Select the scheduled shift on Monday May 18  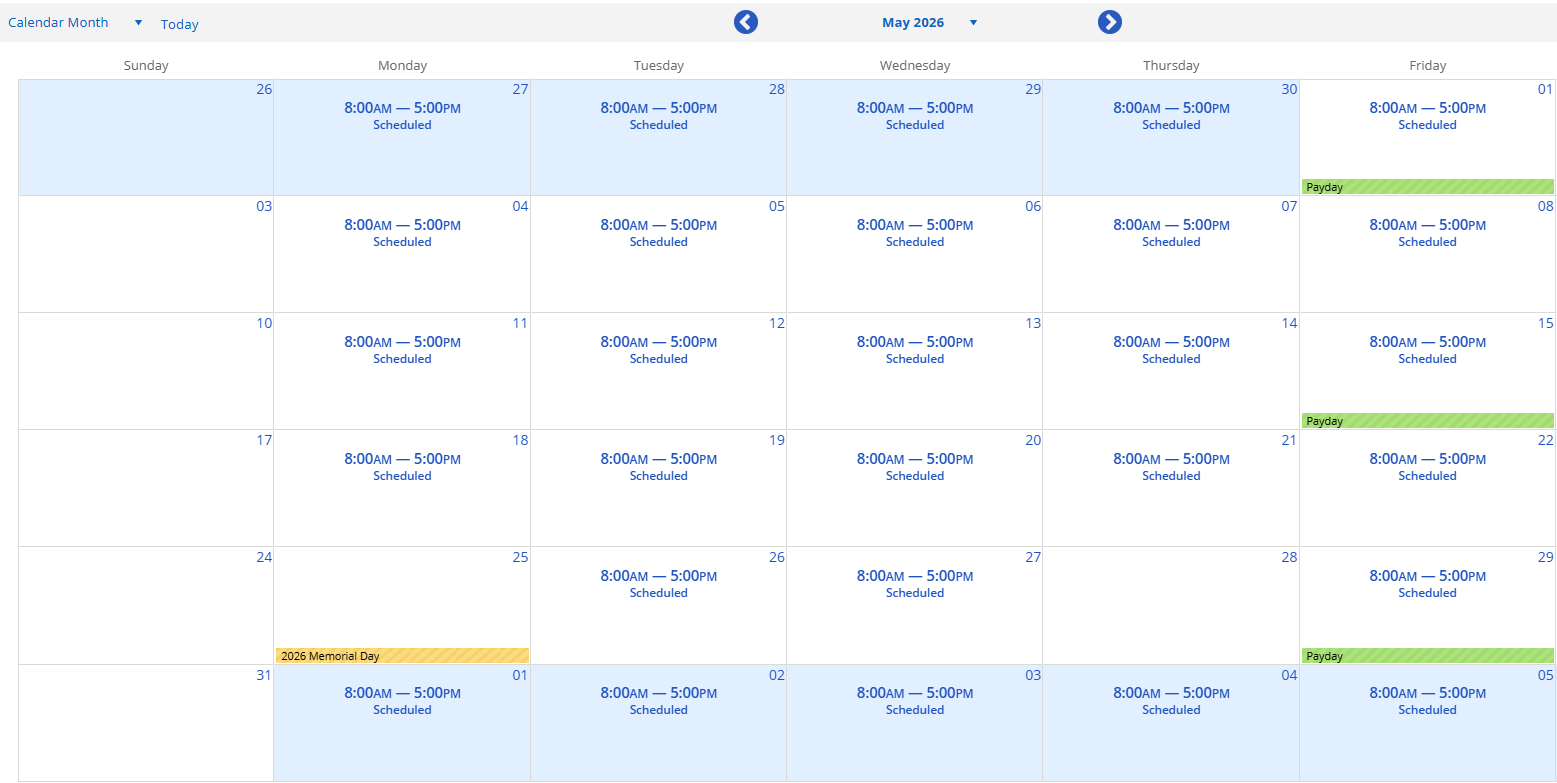pyautogui.click(x=402, y=467)
